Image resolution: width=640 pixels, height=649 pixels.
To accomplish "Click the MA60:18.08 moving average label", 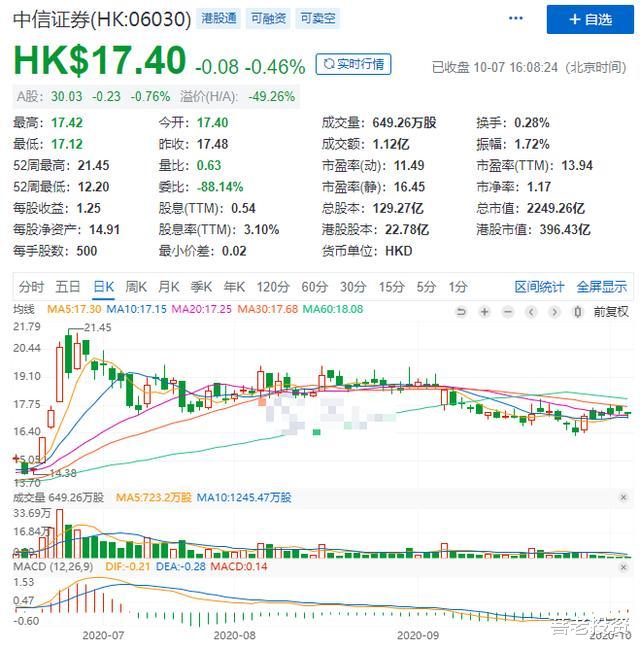I will tap(333, 309).
